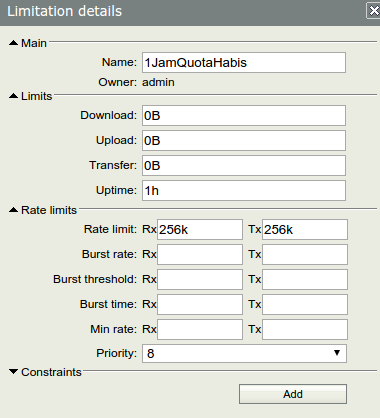
Task: Click the Burst rate Rx field
Action: point(200,254)
